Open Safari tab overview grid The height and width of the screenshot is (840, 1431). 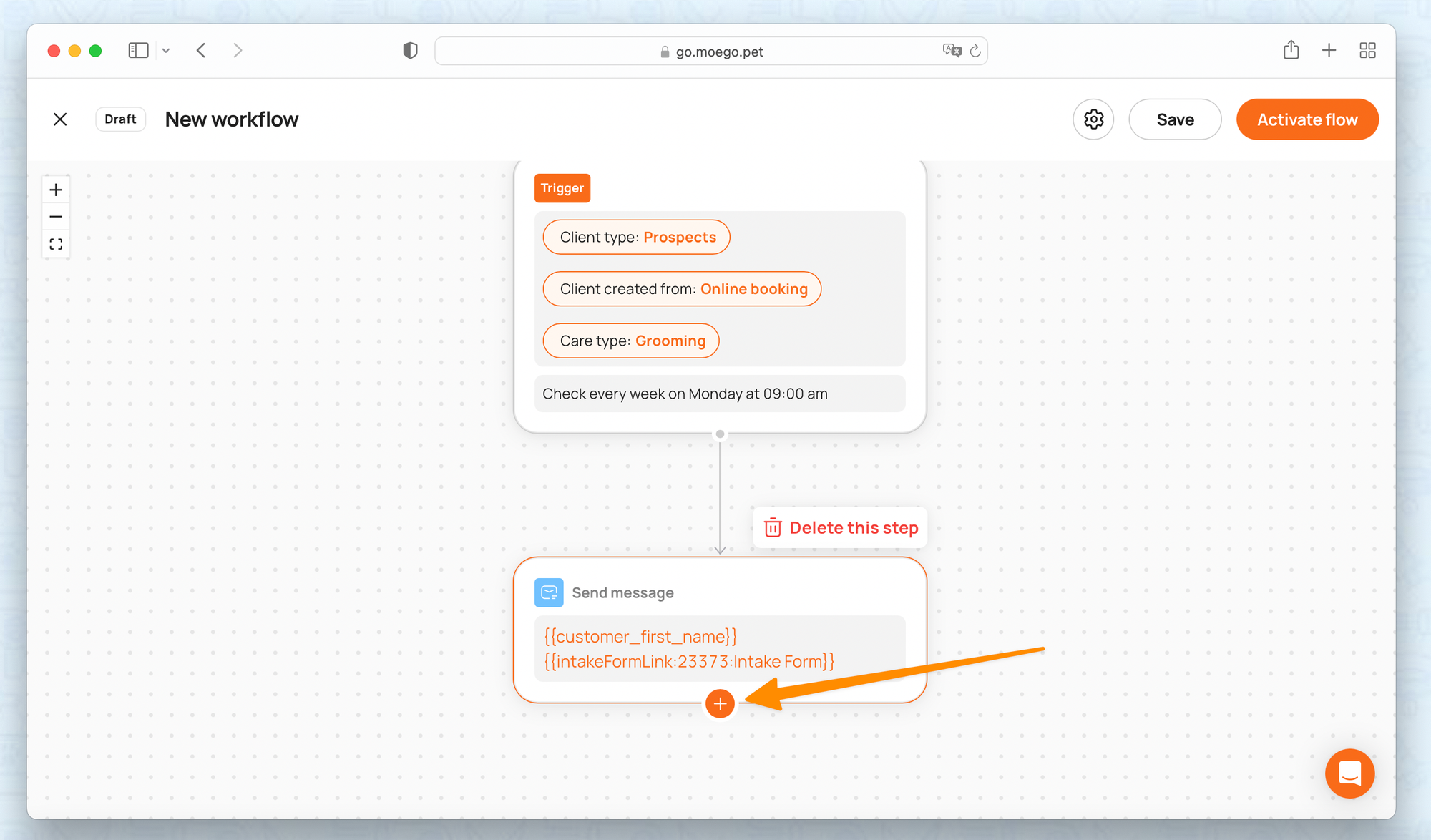1367,50
